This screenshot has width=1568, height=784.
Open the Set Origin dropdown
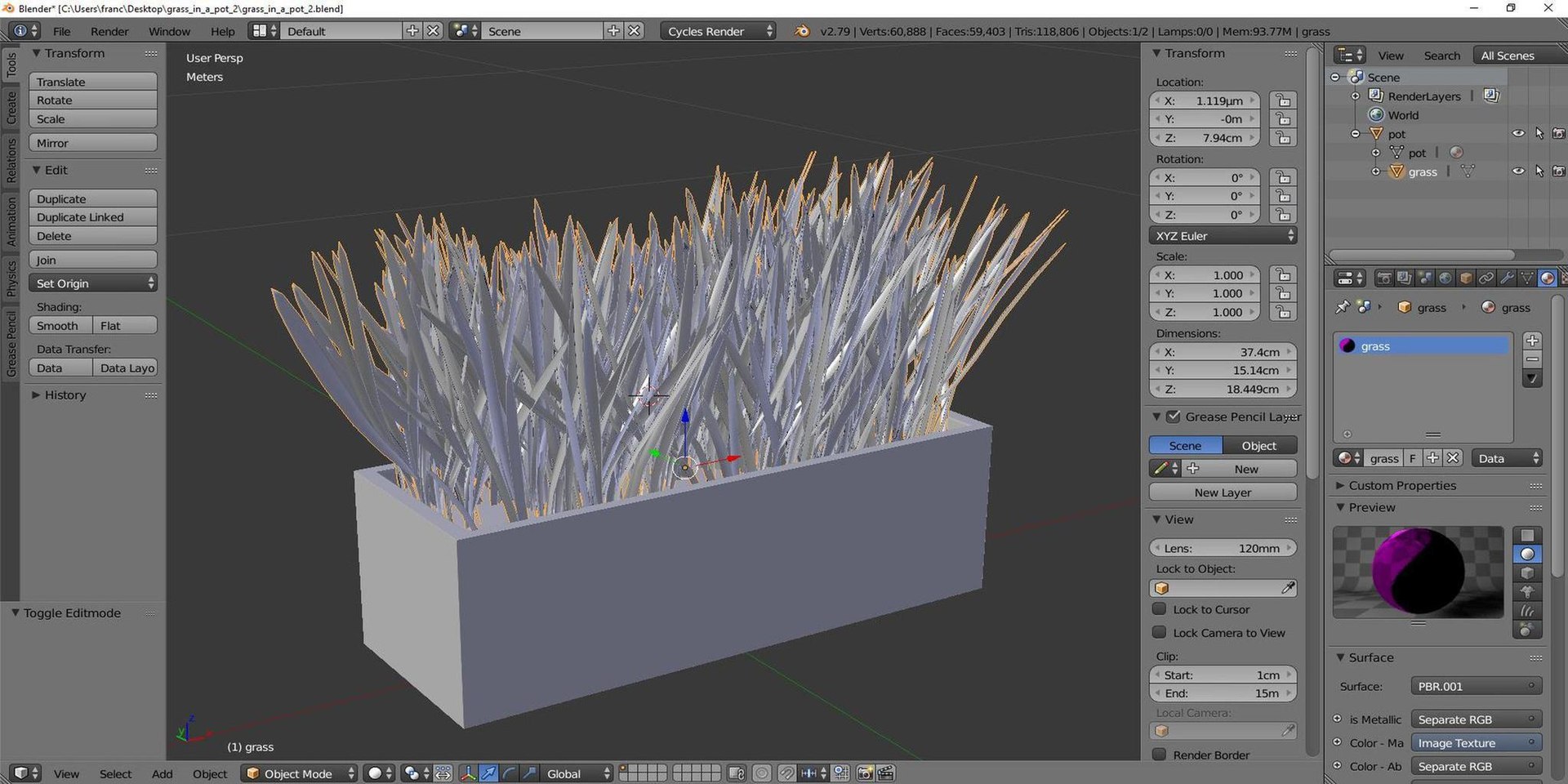click(x=92, y=283)
